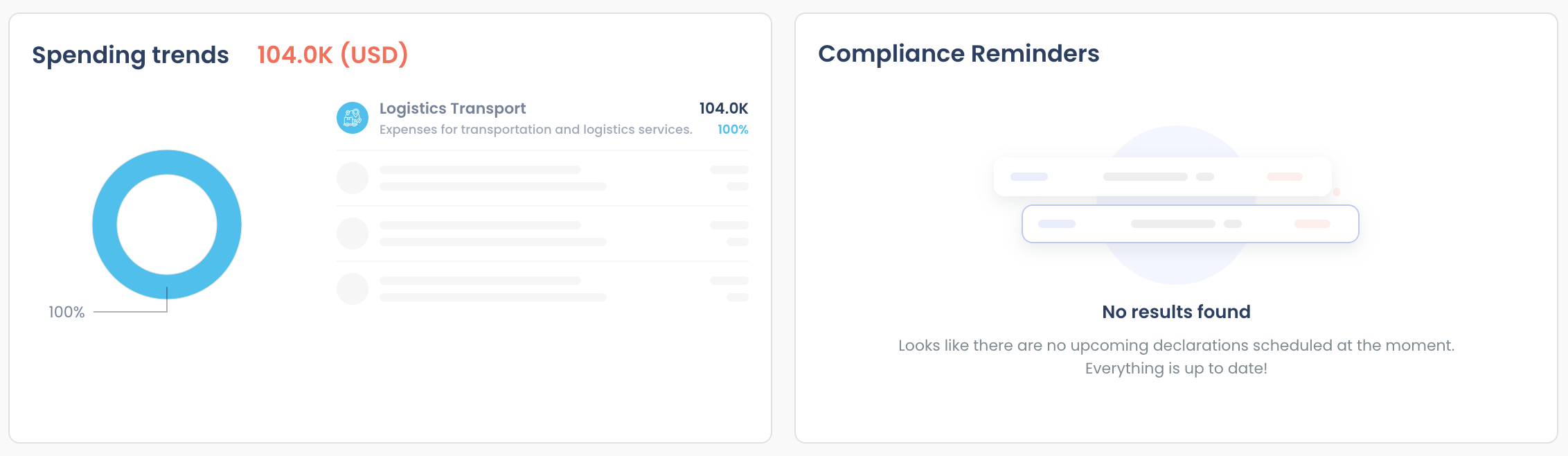Click the upper card in empty-state illustration
The width and height of the screenshot is (1568, 456).
tap(1162, 177)
